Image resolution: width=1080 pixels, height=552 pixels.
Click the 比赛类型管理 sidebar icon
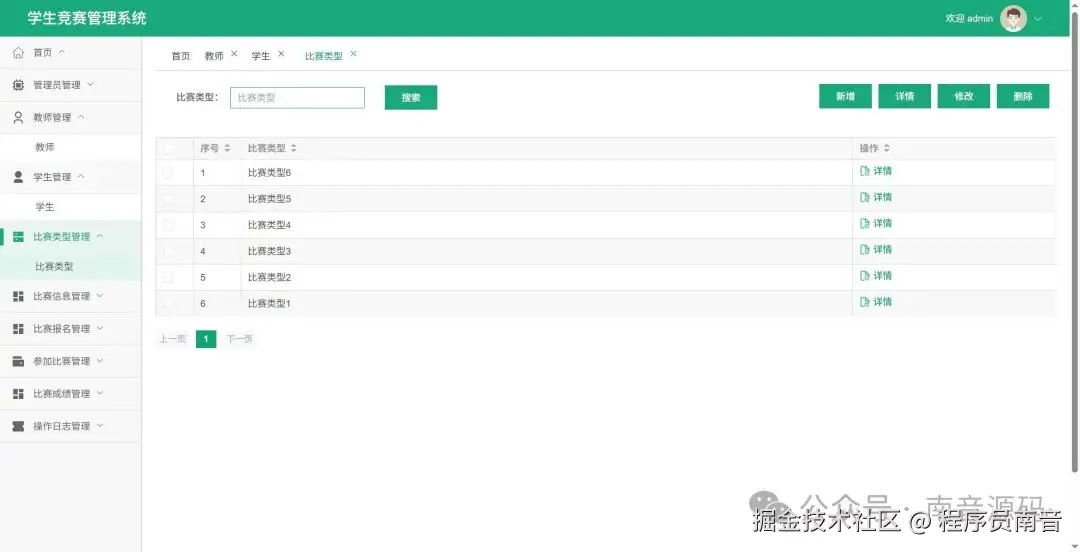pos(19,236)
